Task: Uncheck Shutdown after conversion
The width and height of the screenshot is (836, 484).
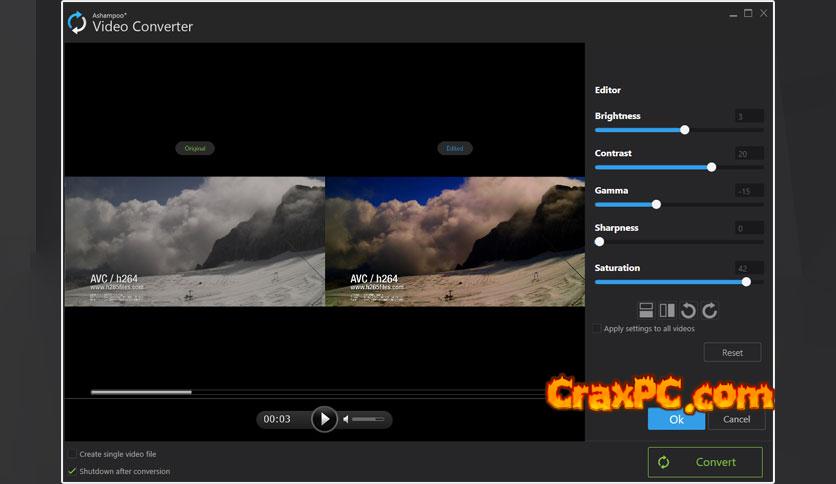Action: 72,471
